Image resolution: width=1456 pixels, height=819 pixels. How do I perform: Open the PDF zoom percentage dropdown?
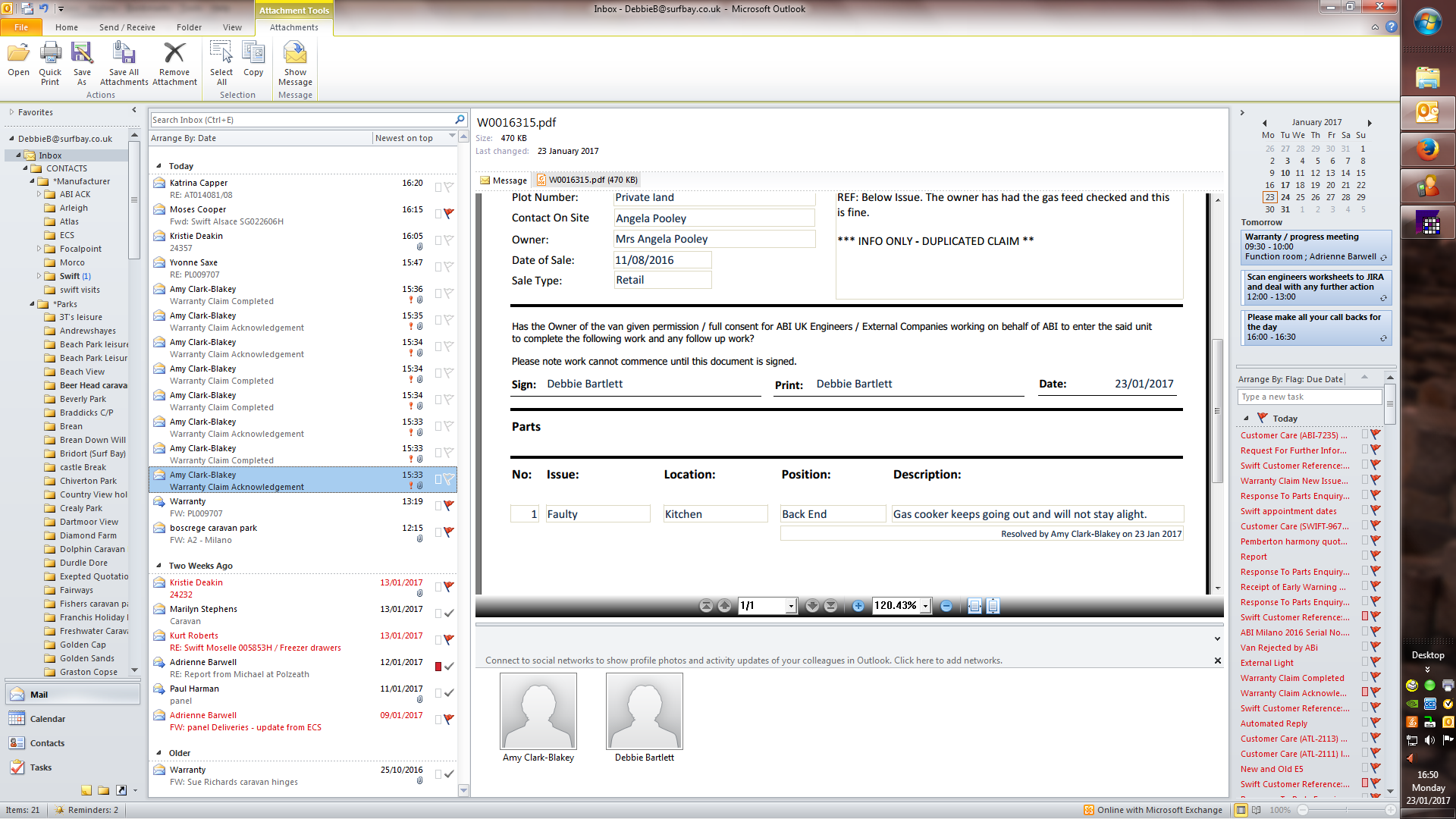coord(925,606)
